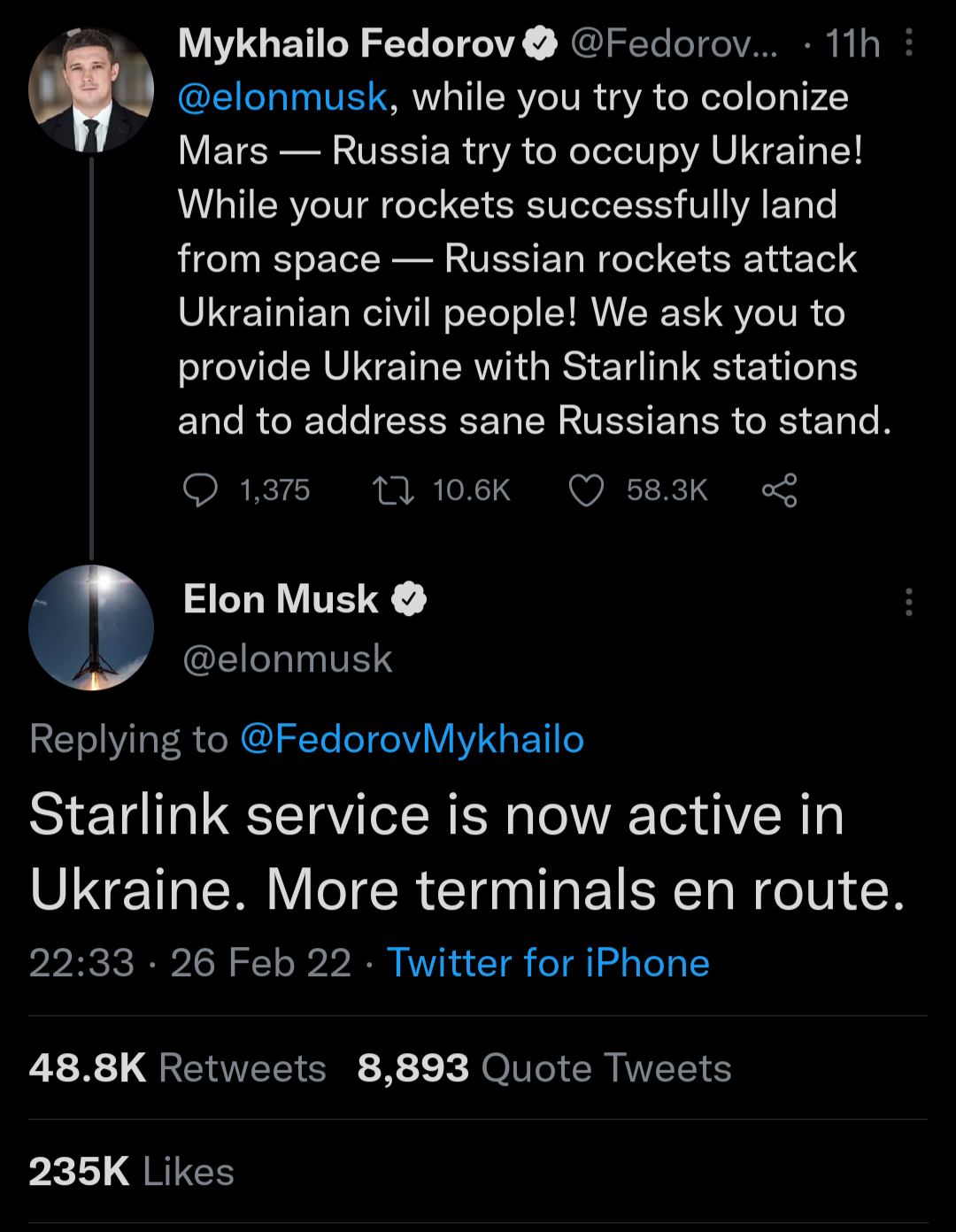
Task: Like Mykhailo Fedorov's tweet
Action: (x=586, y=490)
